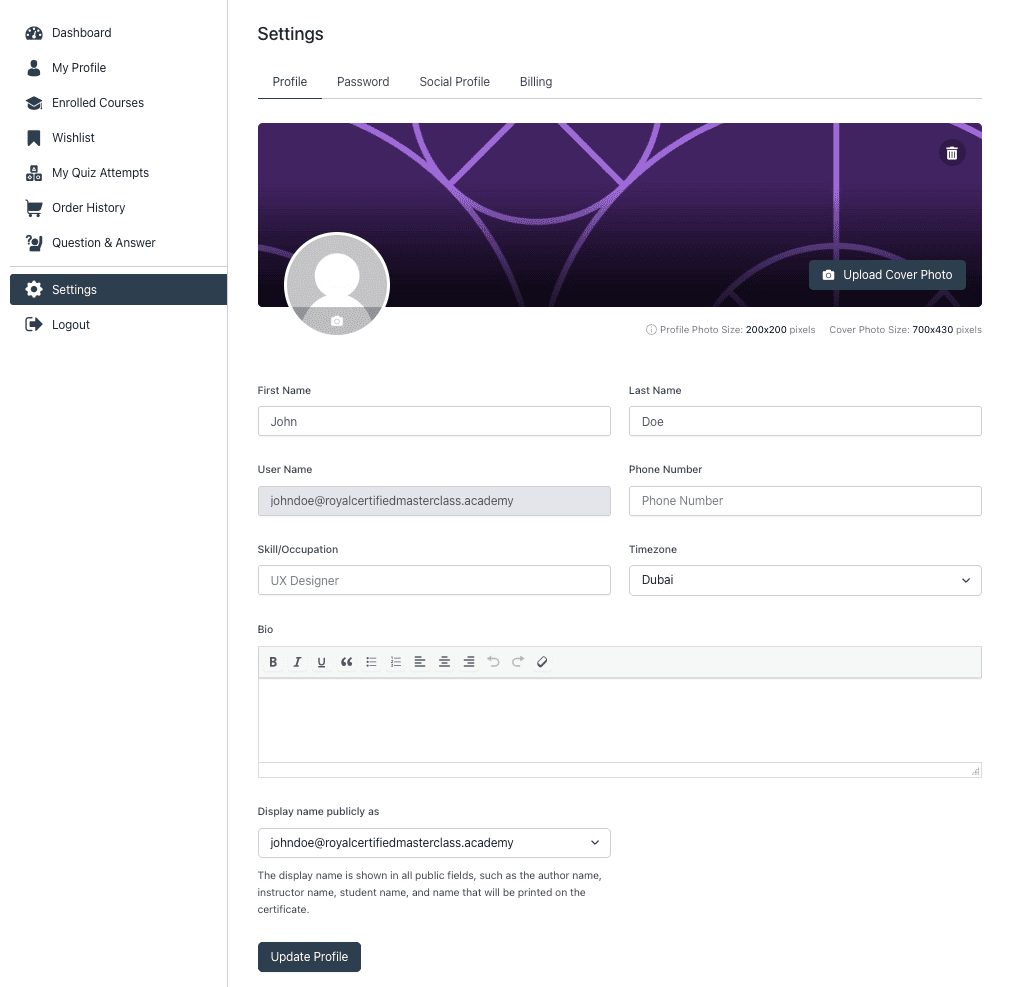Apply italic formatting in the Bio editor
The height and width of the screenshot is (987, 1010).
click(297, 661)
